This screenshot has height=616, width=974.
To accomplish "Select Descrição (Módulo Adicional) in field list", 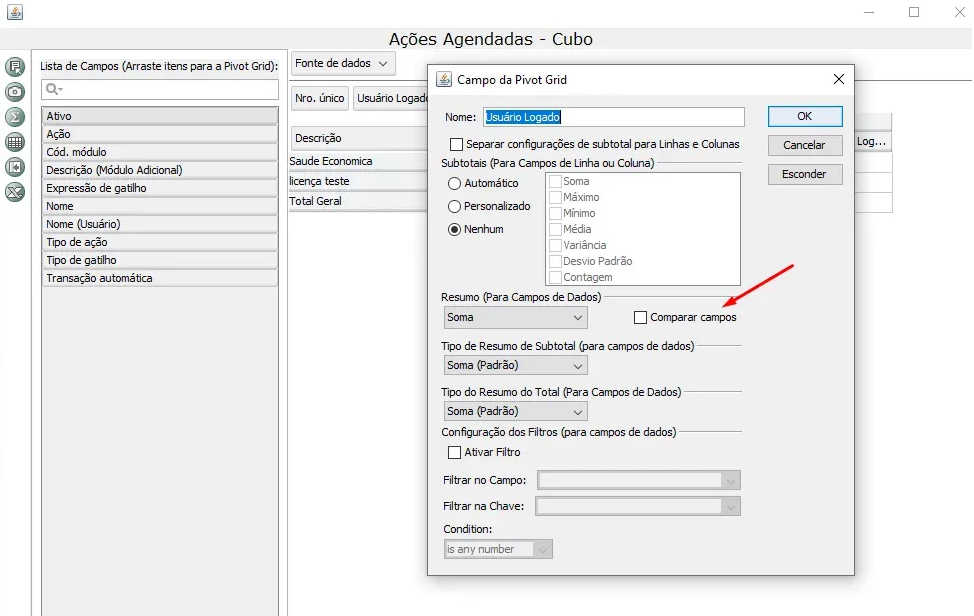I will [x=160, y=170].
